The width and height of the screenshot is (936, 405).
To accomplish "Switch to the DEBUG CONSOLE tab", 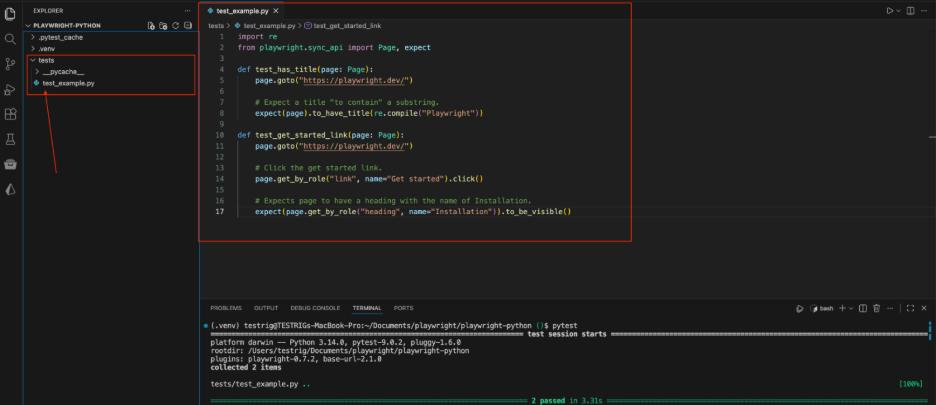I will [x=315, y=308].
